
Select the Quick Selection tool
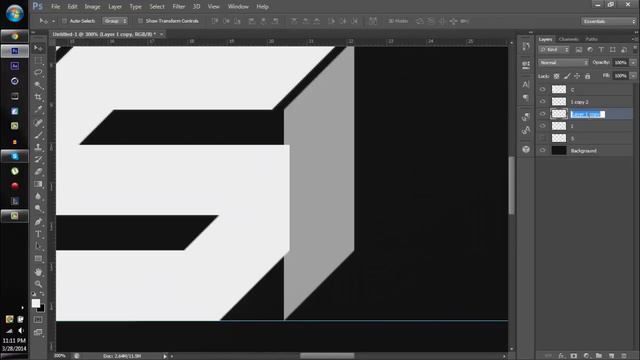coord(38,85)
